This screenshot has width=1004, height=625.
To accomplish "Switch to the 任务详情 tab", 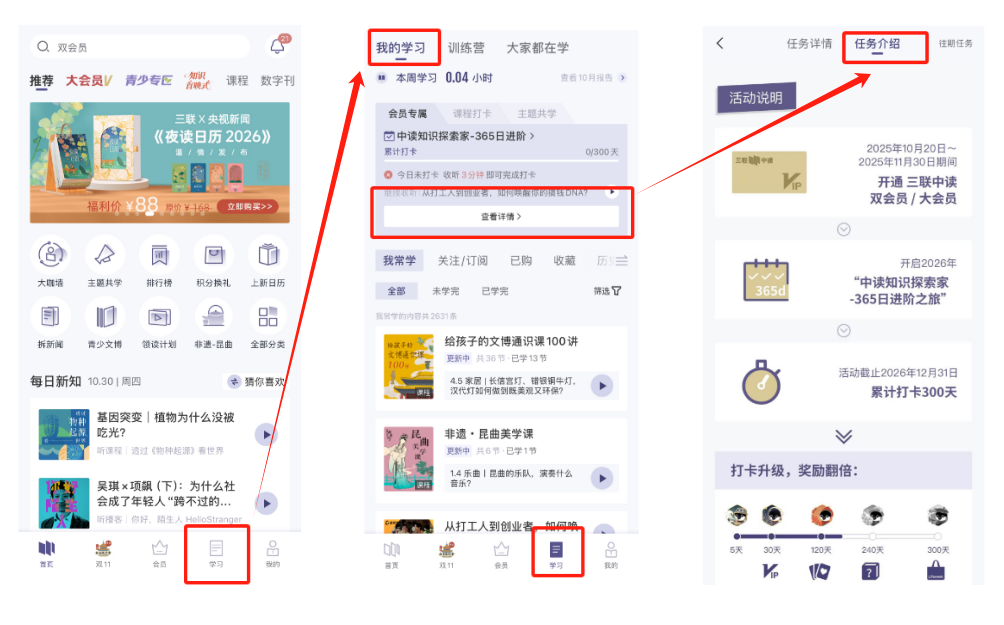I will coord(809,44).
